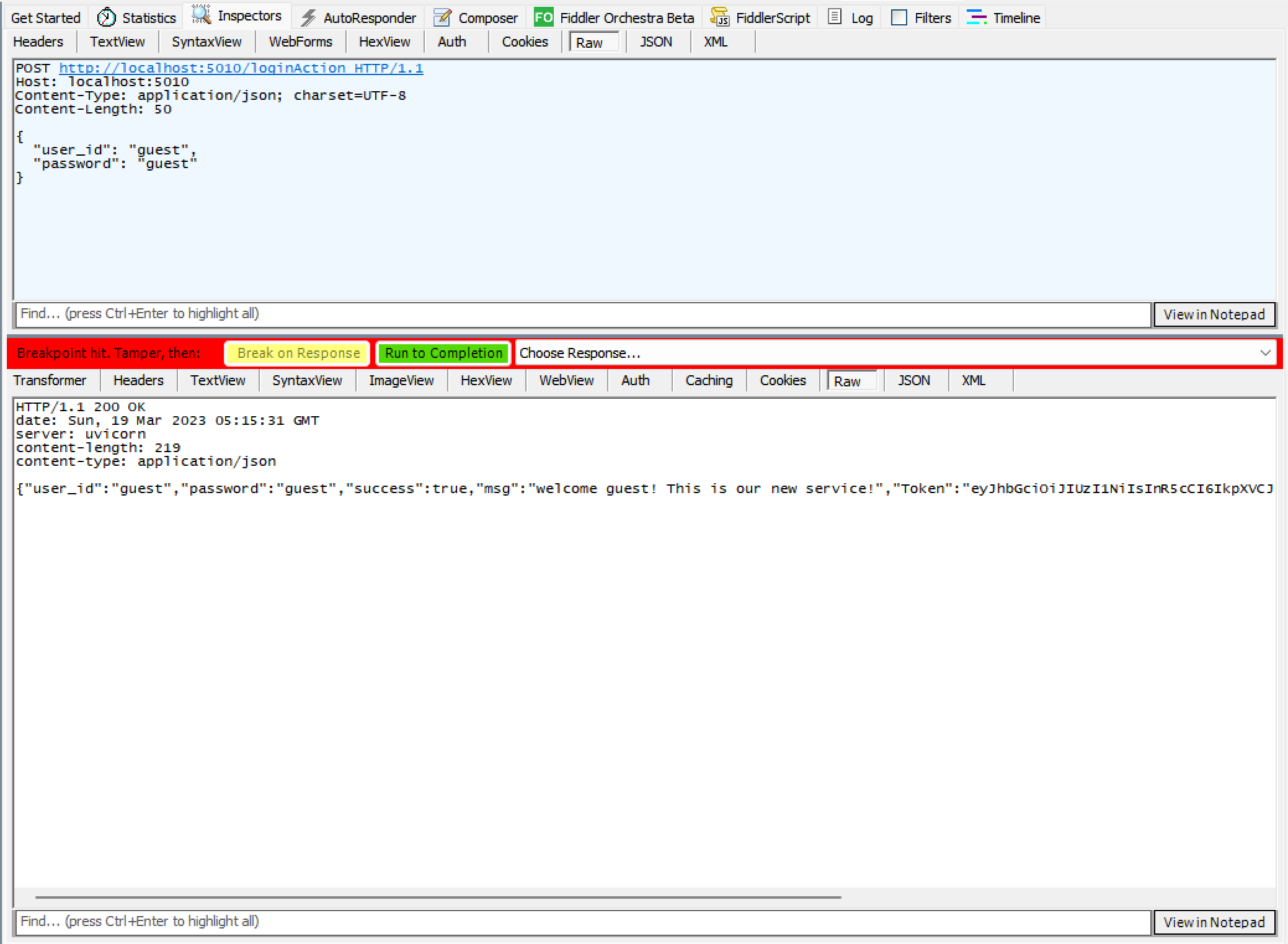Screen dimensions: 1288x944
Task: Select request JSON tab
Action: pos(656,42)
